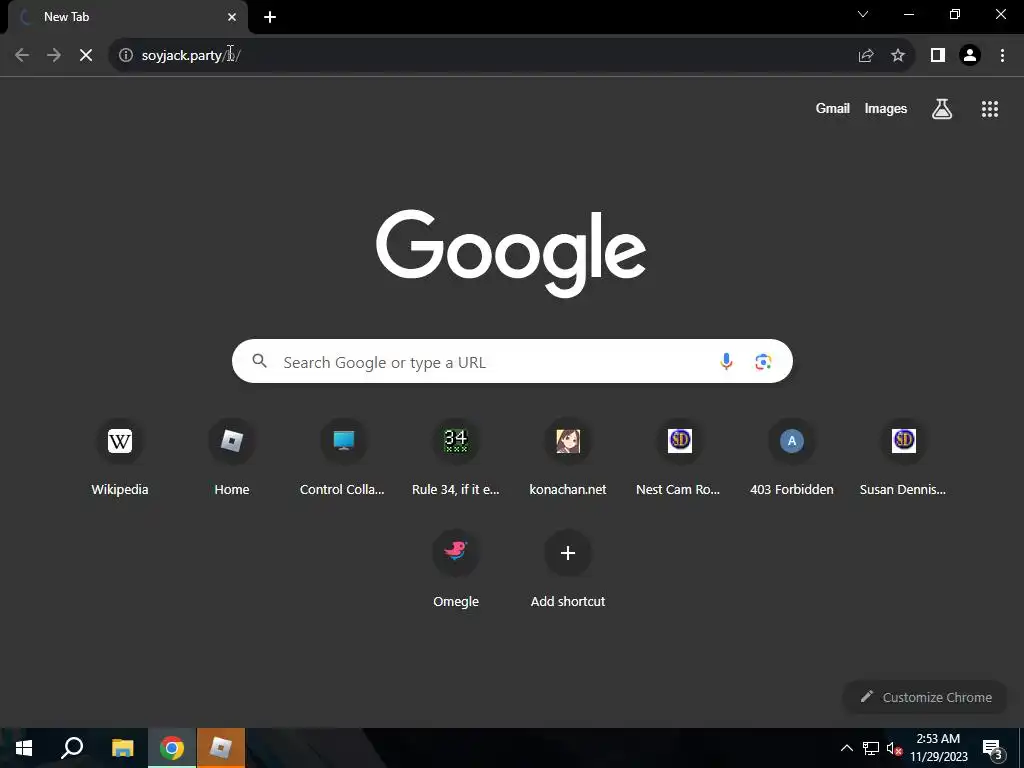Open the side panel icon
1024x768 pixels.
tap(938, 56)
